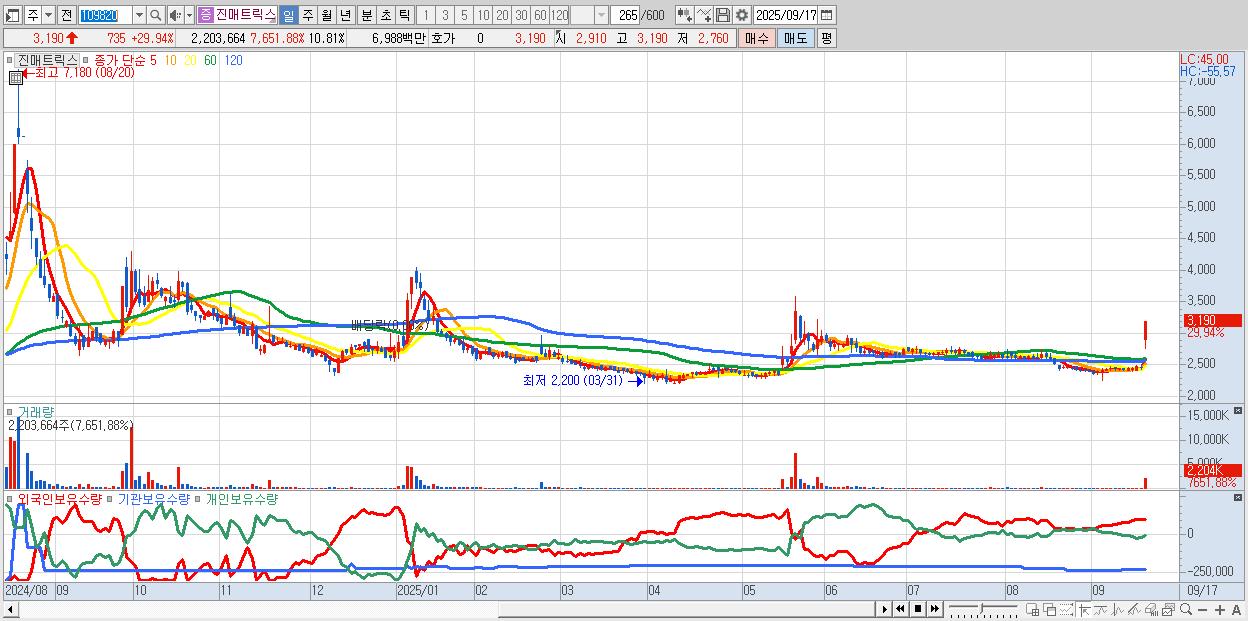Click the zigzag wave tool icon
Image resolution: width=1248 pixels, height=621 pixels.
pyautogui.click(x=1117, y=609)
